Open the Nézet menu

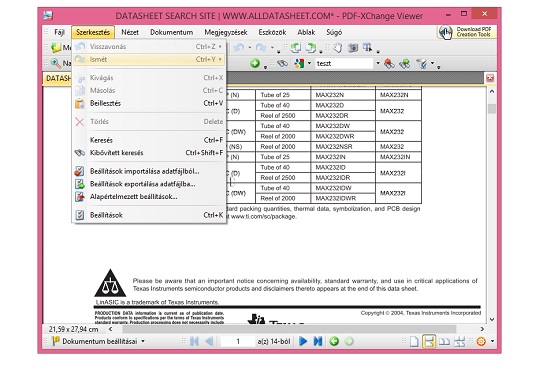[x=130, y=32]
